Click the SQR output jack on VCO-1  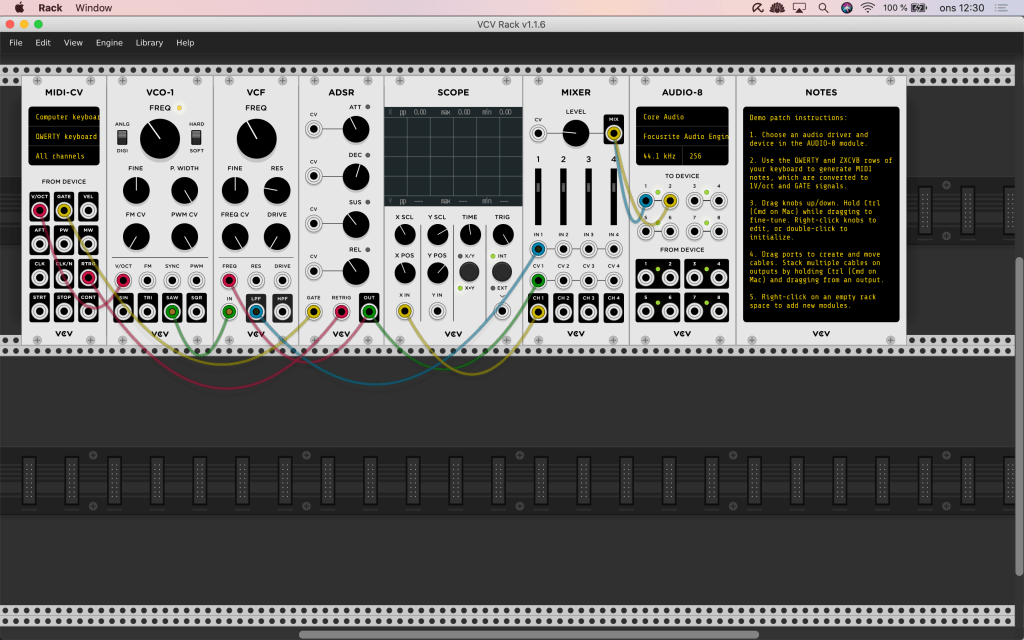(x=197, y=312)
